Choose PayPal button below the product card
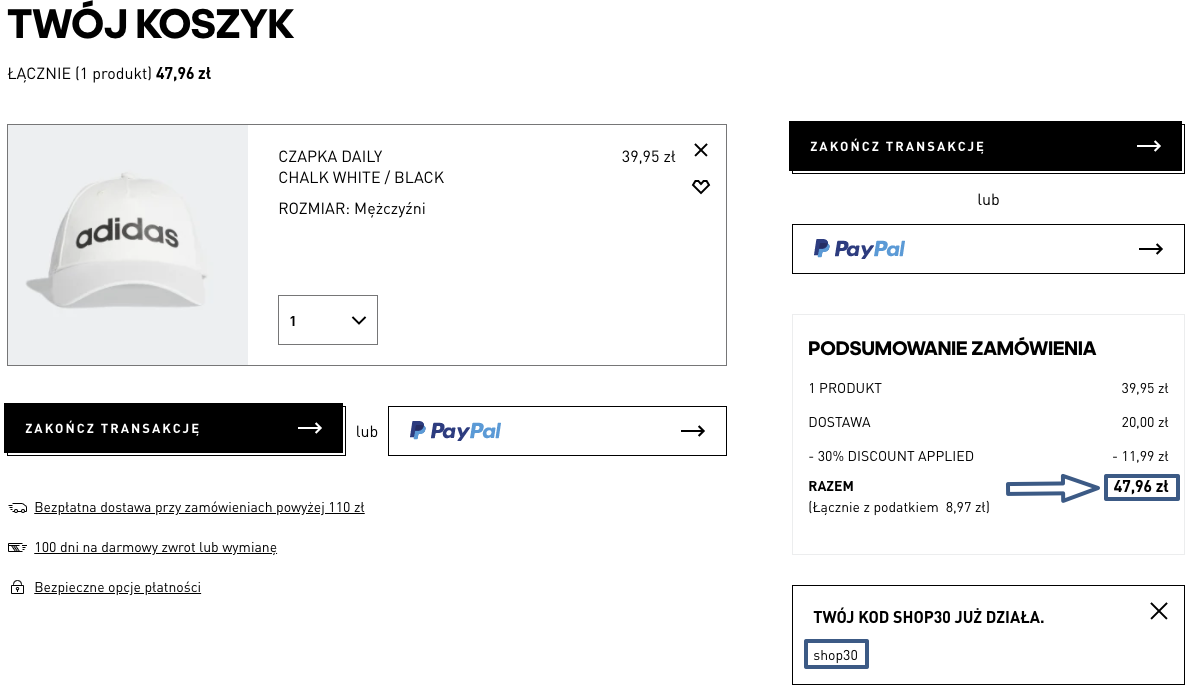This screenshot has width=1189, height=690. (557, 431)
